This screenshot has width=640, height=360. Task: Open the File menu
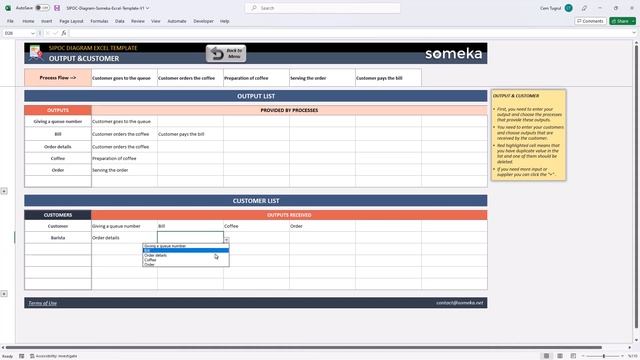[10, 21]
